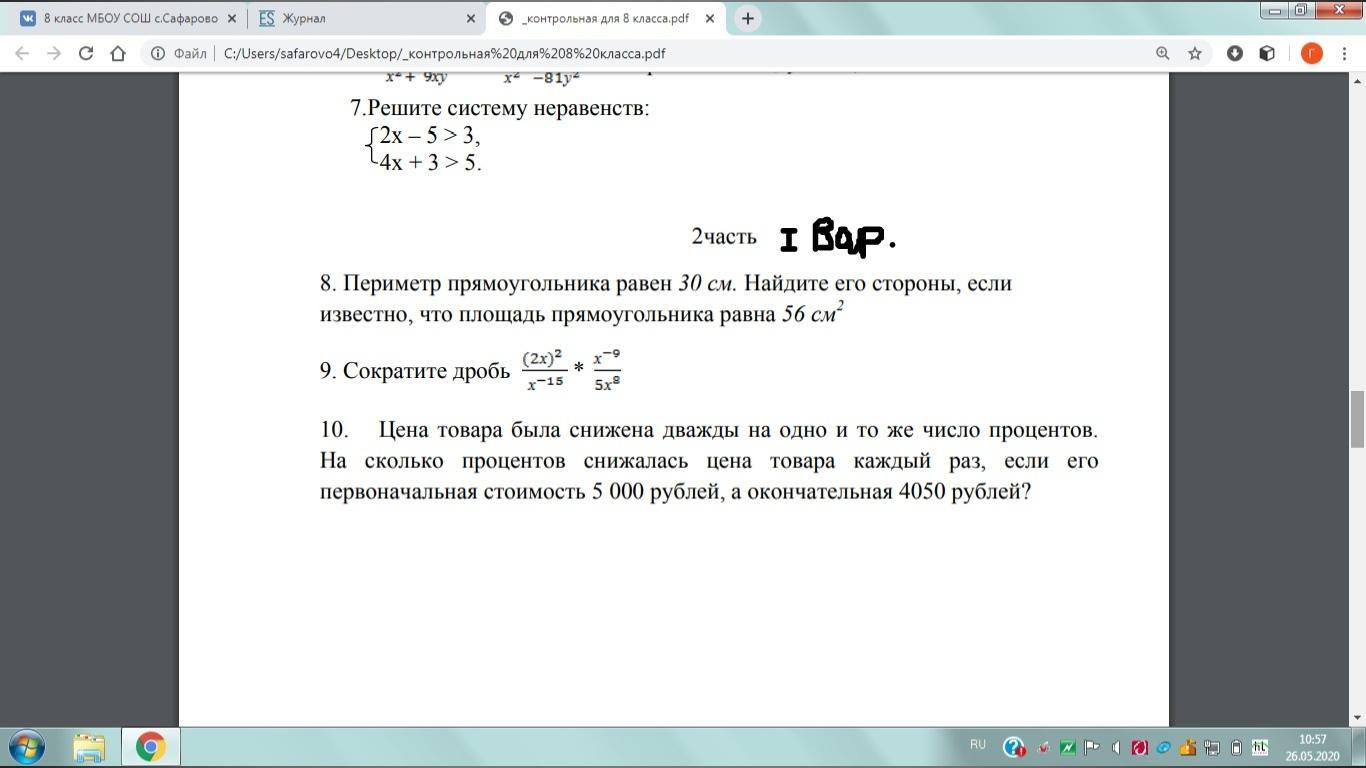The height and width of the screenshot is (768, 1366).
Task: Open the Chrome three-dot menu
Action: [1346, 54]
